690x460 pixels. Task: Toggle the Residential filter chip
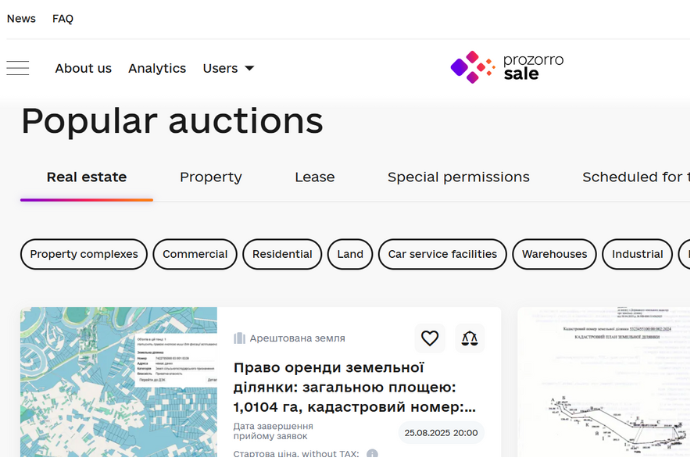282,254
